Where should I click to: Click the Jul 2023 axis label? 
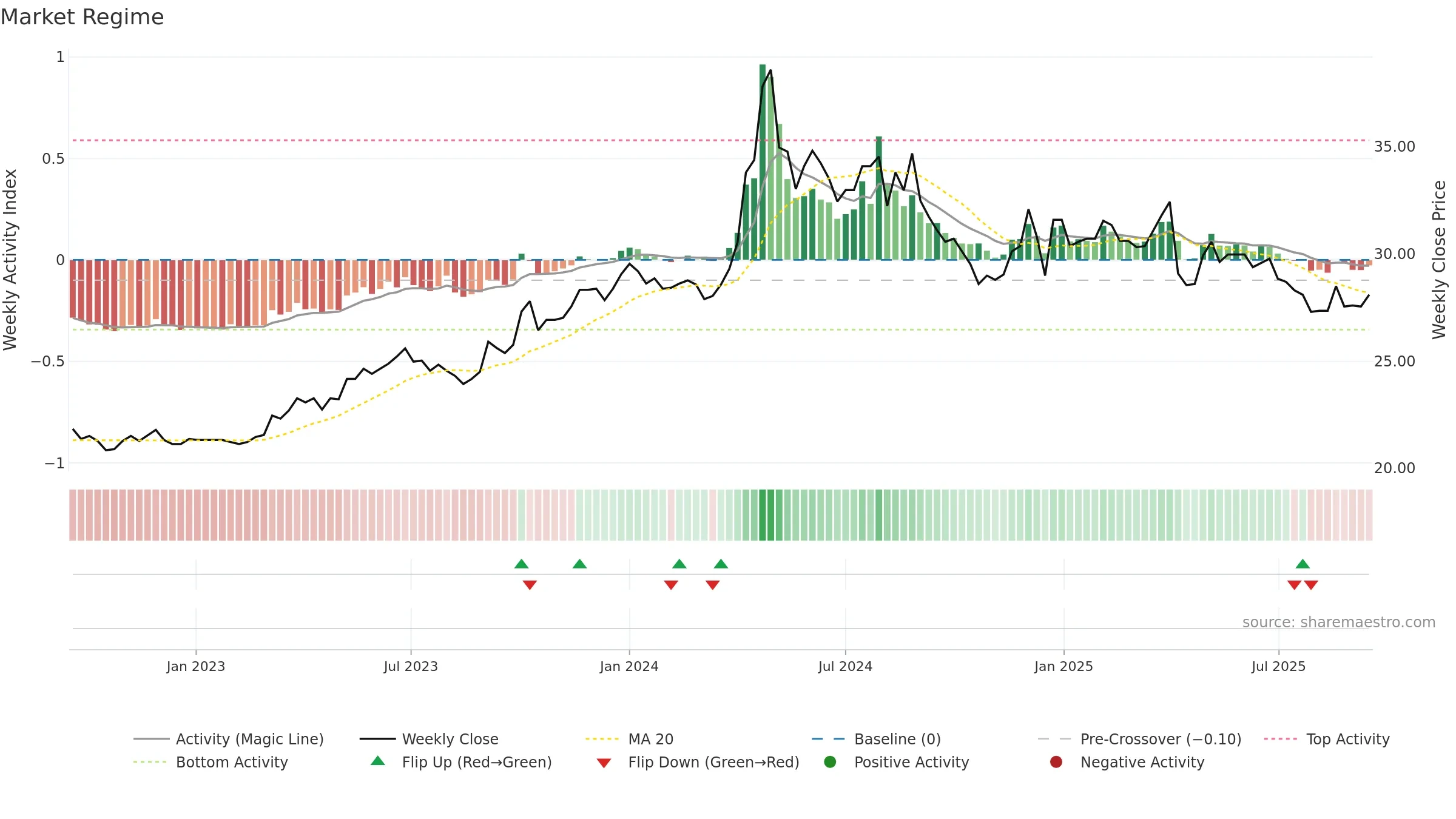411,667
